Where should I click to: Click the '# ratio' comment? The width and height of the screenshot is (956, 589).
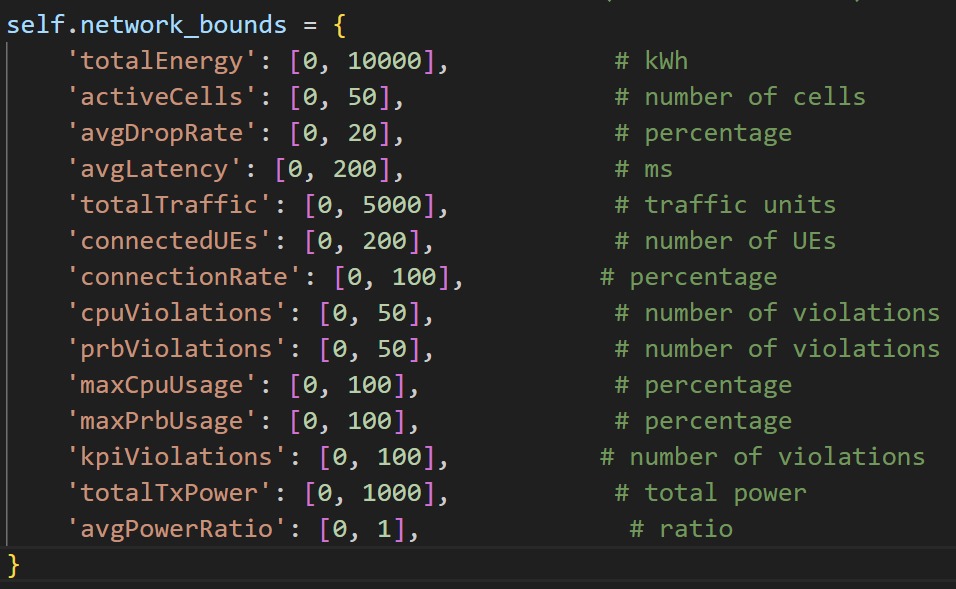tap(680, 529)
